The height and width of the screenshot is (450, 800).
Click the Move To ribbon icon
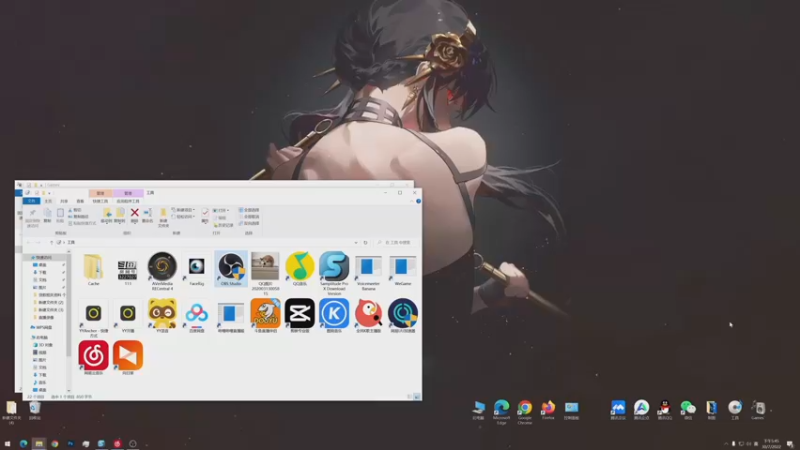[x=107, y=215]
